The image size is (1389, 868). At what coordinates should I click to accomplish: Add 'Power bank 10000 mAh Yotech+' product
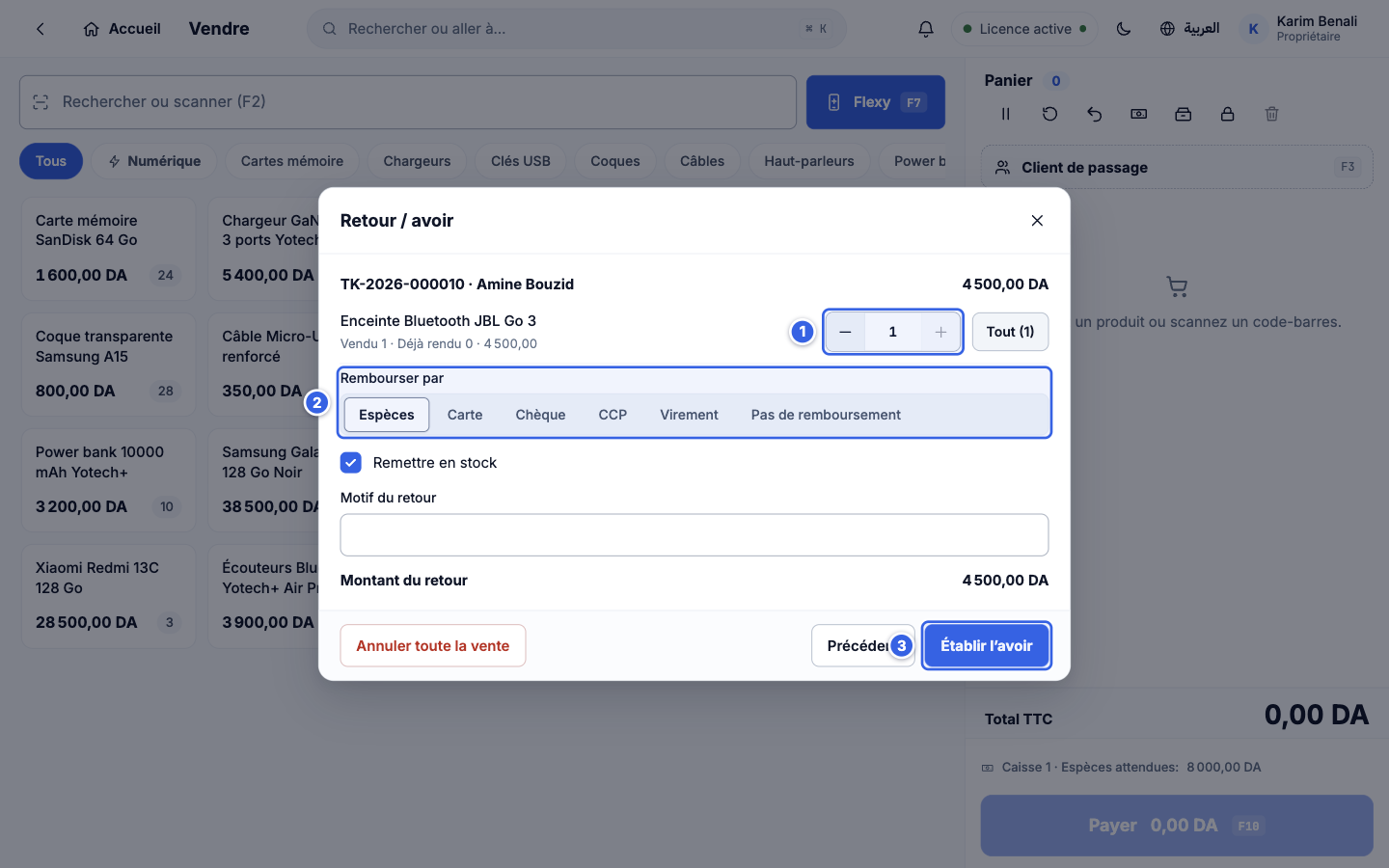[108, 480]
